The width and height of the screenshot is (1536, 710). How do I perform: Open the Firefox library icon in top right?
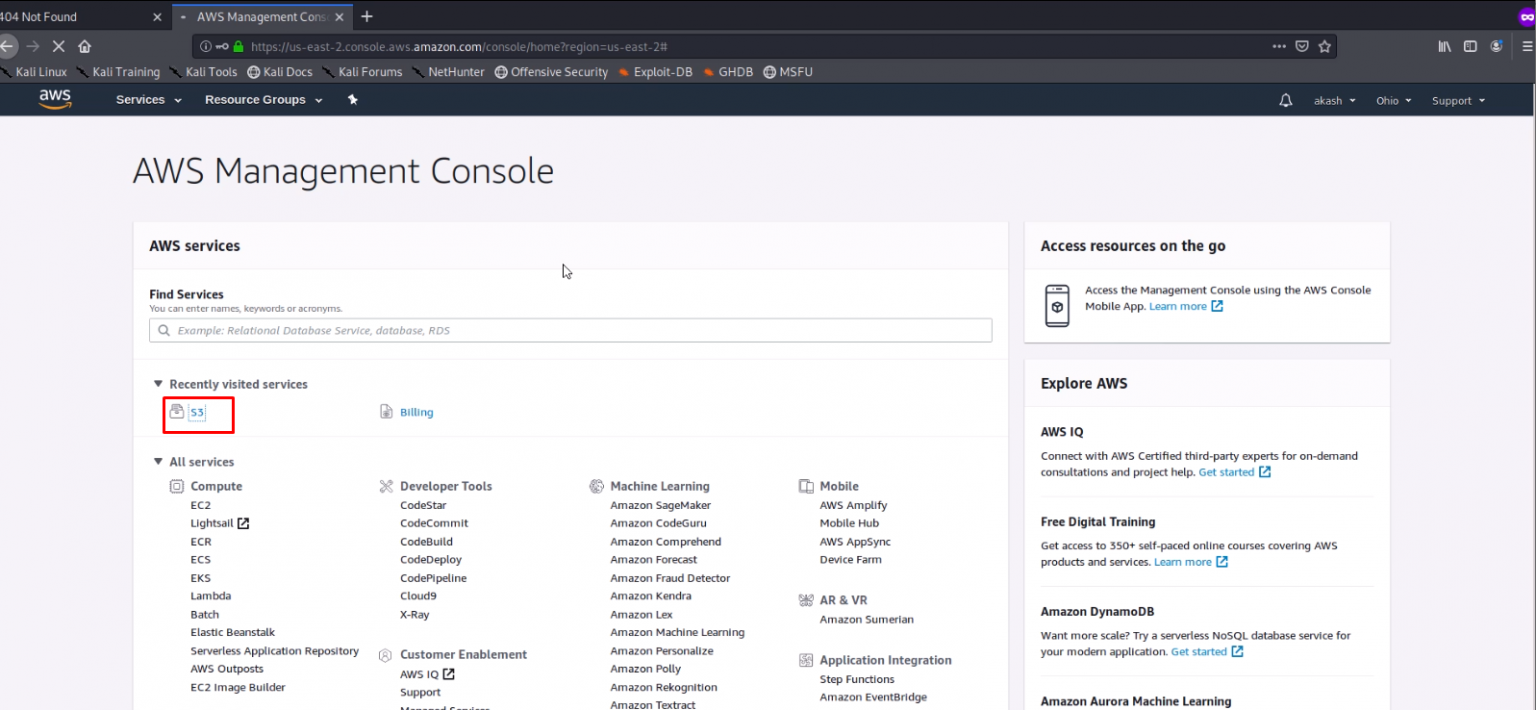1444,46
